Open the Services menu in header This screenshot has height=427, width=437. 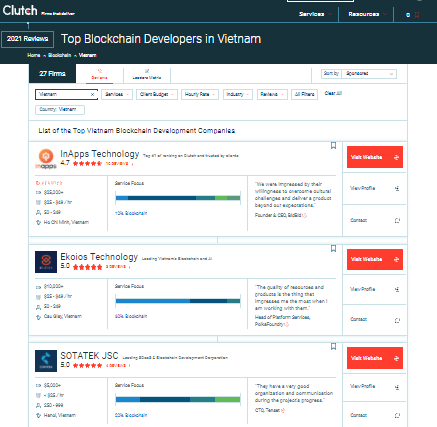coord(315,14)
